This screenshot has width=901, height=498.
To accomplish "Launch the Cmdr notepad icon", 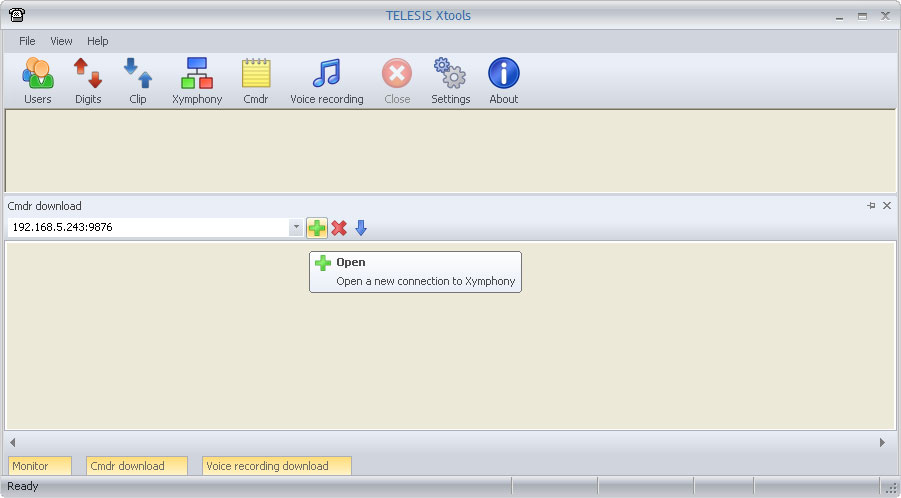I will [256, 80].
